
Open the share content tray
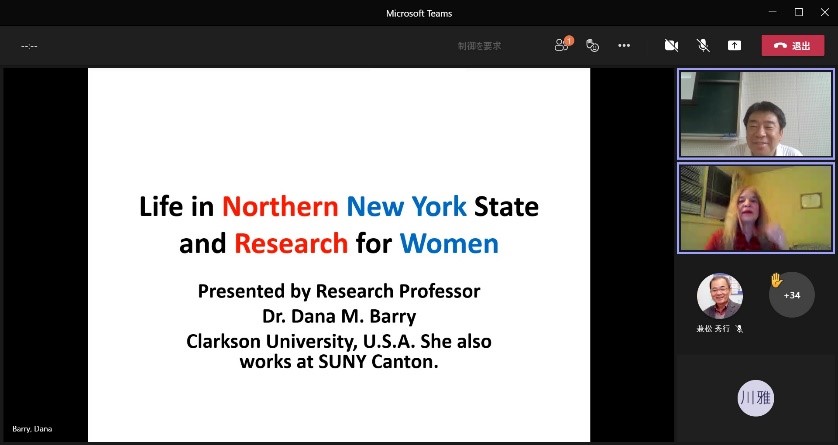coord(734,46)
